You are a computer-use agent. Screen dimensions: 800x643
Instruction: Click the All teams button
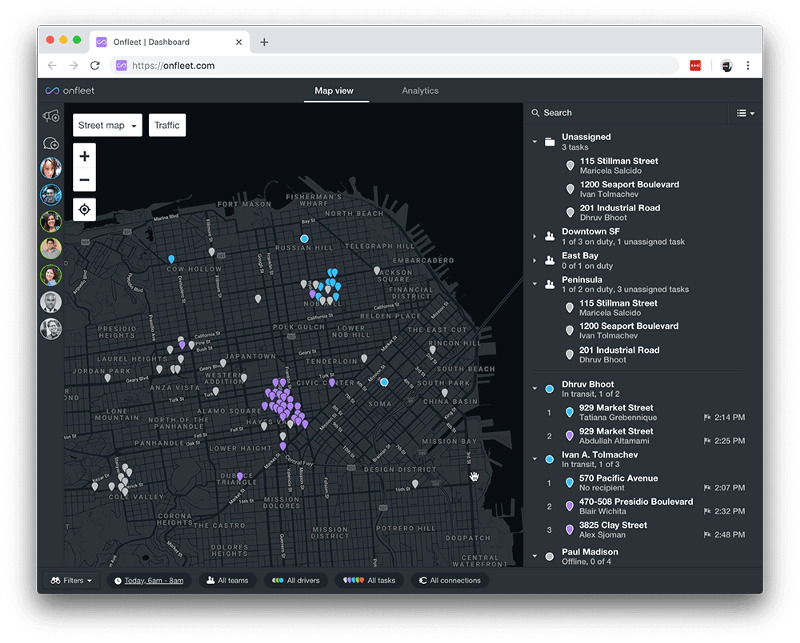click(x=227, y=580)
